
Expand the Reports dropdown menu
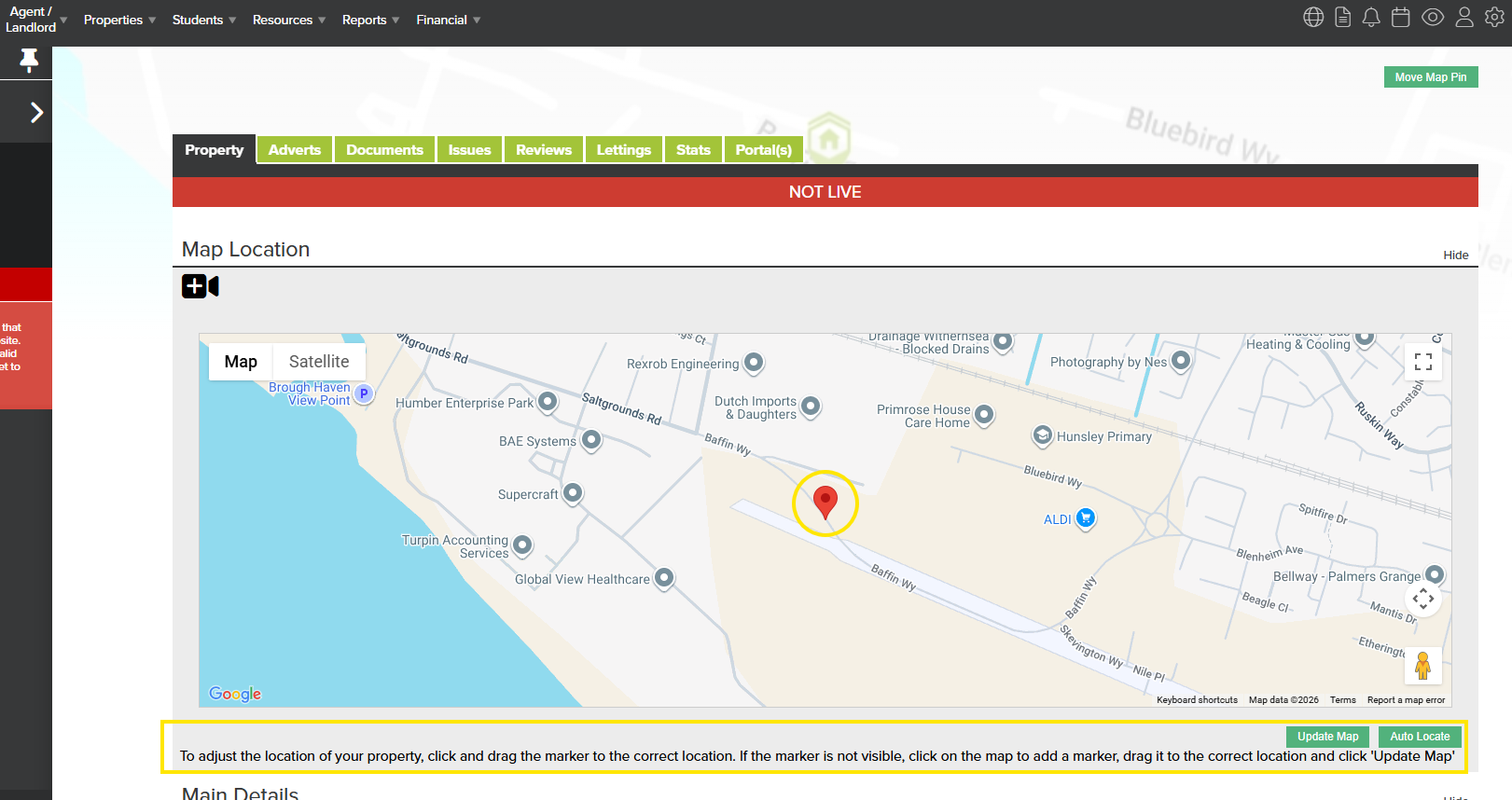pos(369,20)
